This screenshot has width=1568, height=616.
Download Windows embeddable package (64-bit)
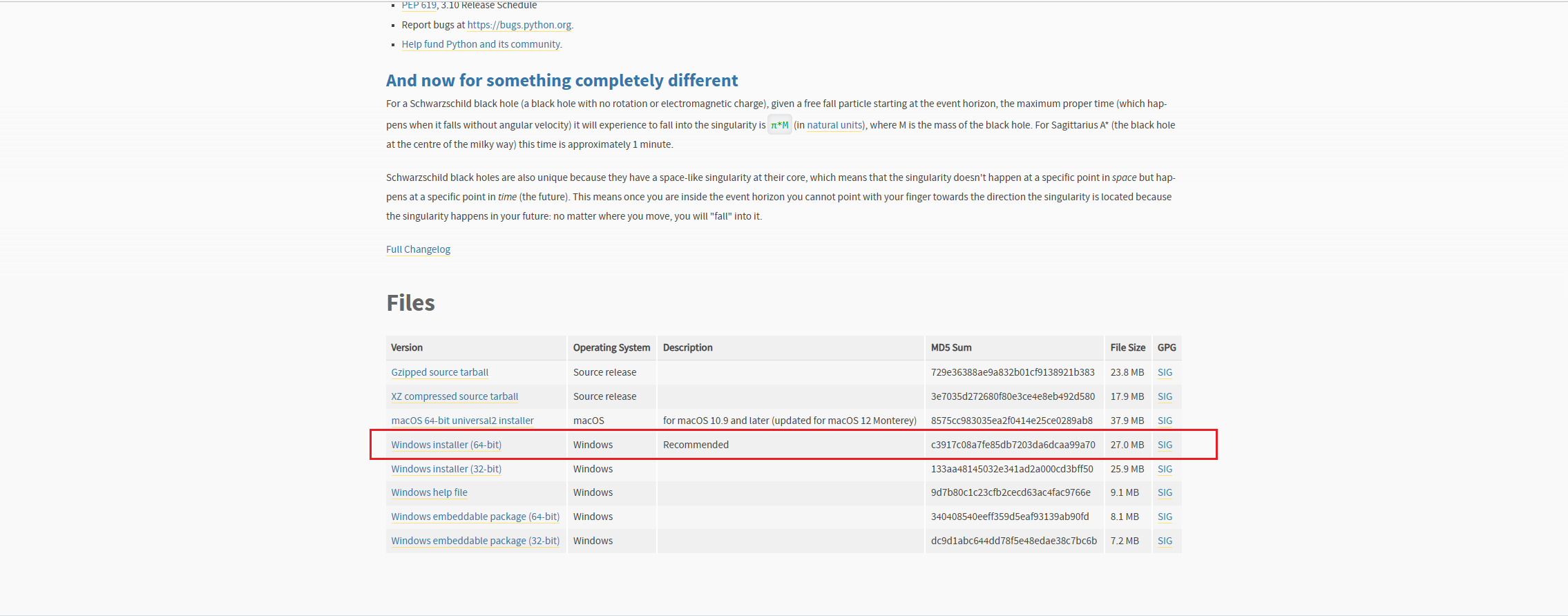[x=475, y=517]
